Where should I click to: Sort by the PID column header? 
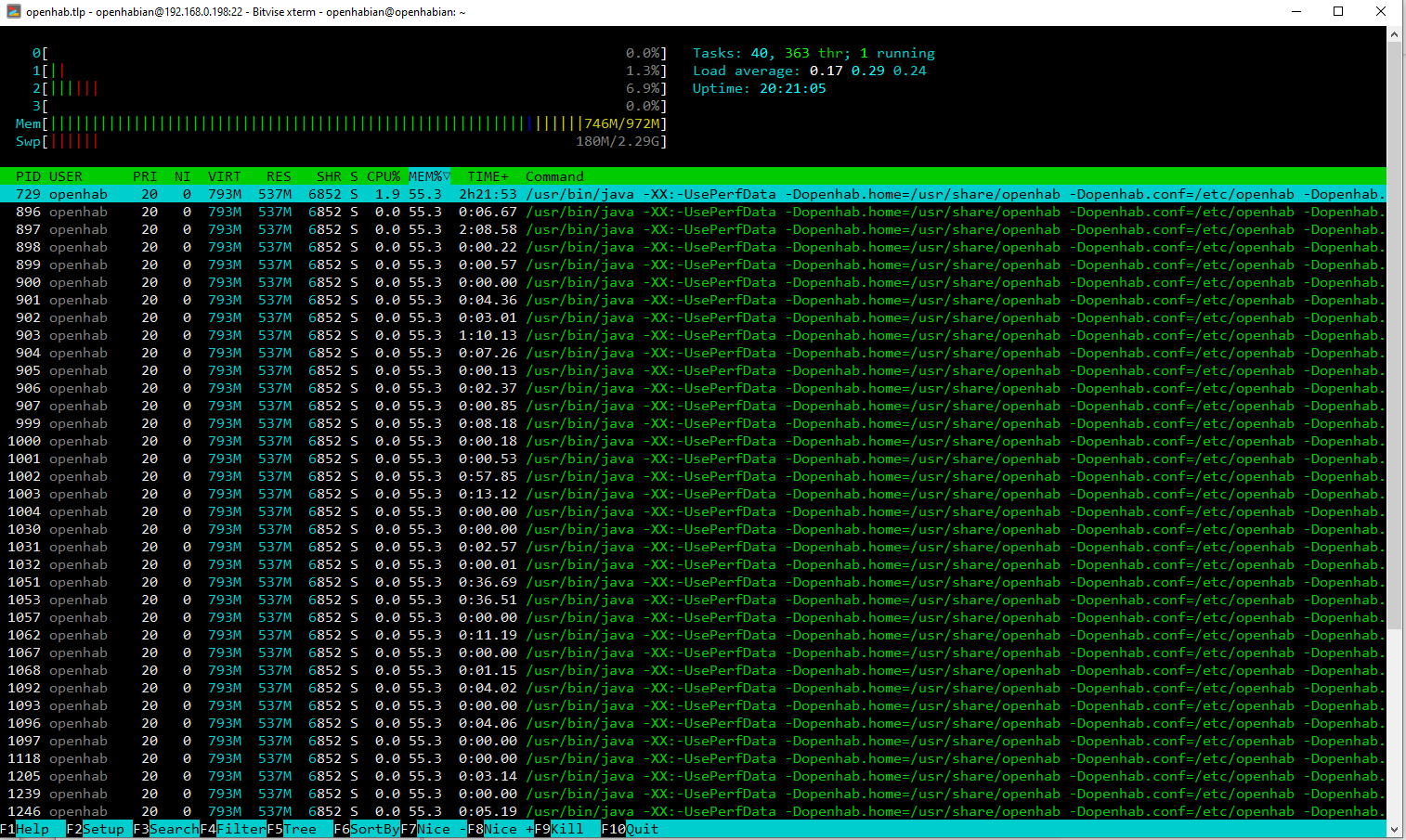(x=28, y=176)
